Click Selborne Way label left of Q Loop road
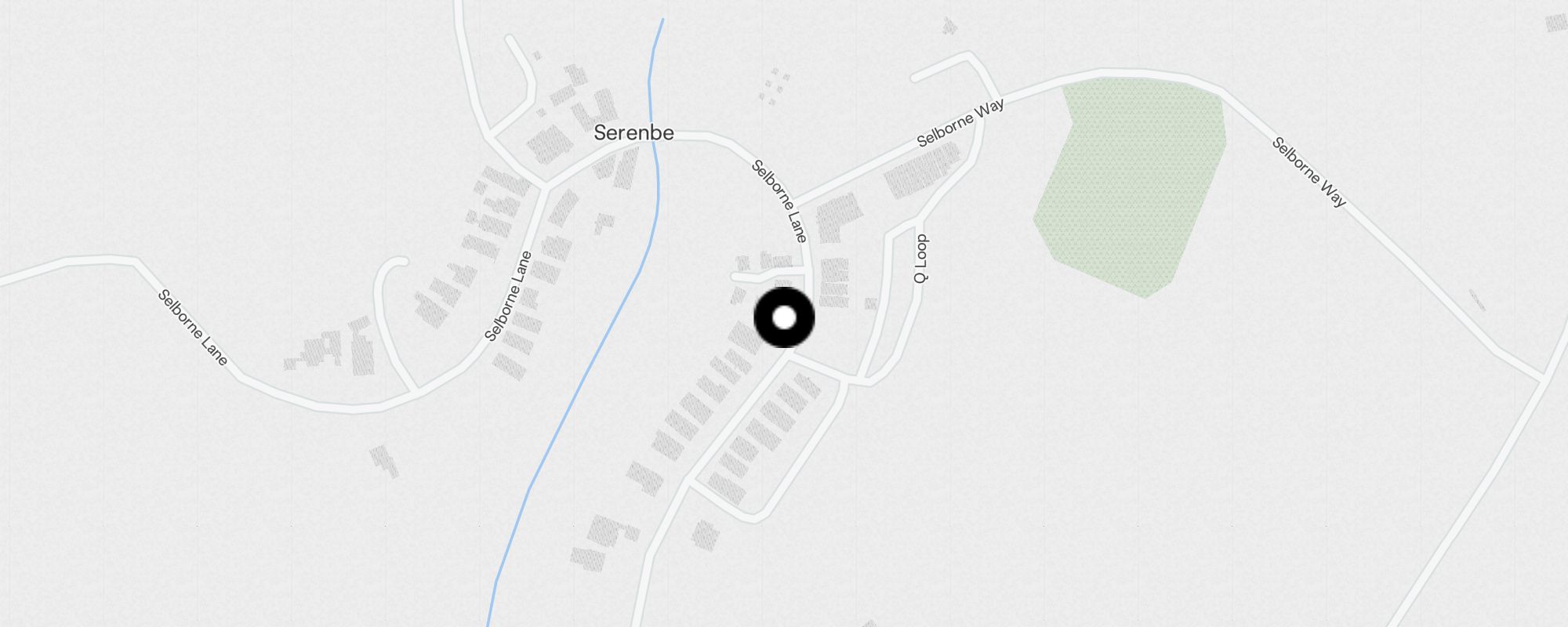Image resolution: width=1568 pixels, height=627 pixels. (960, 123)
